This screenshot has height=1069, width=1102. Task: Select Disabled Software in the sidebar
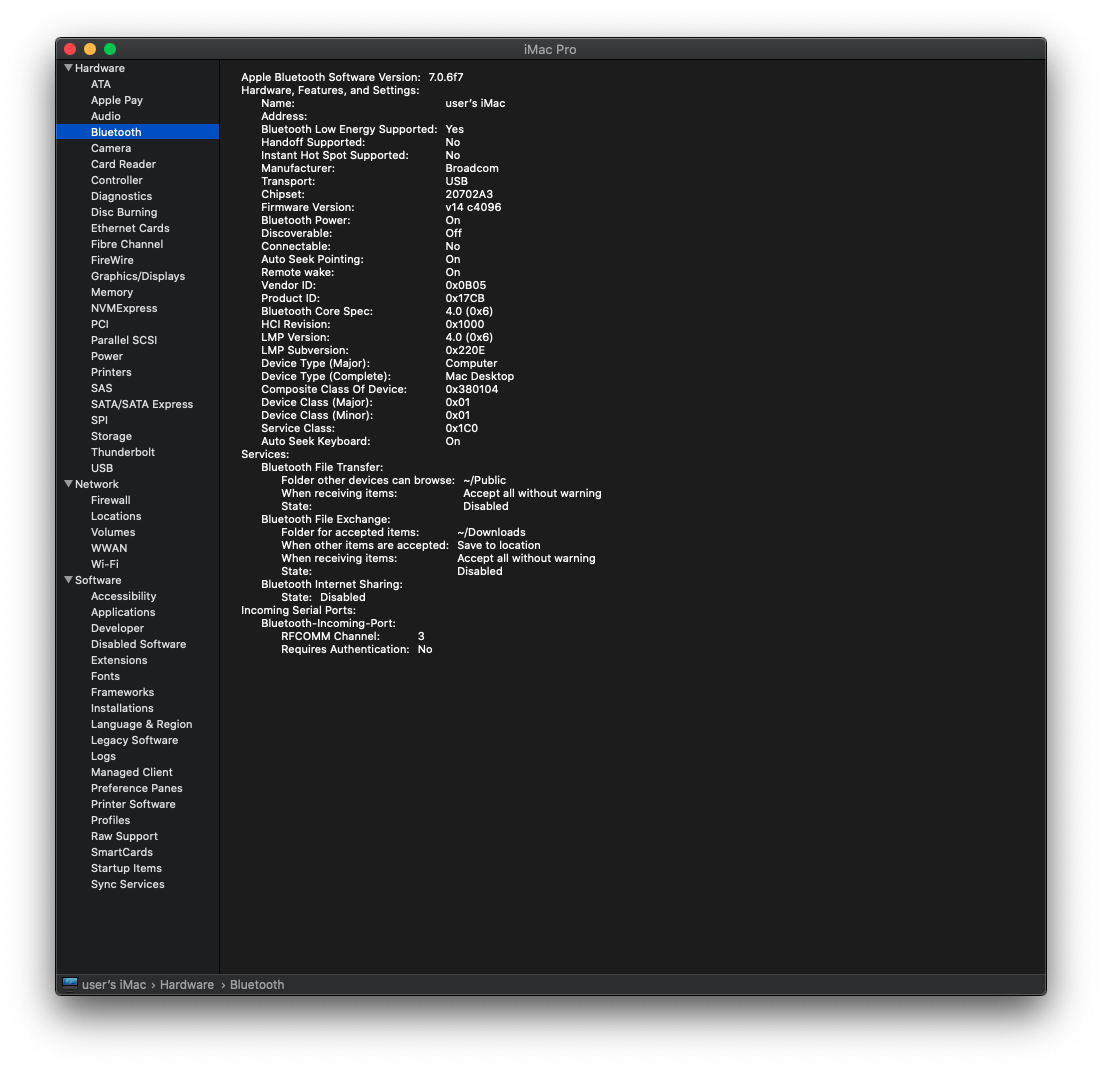(138, 644)
